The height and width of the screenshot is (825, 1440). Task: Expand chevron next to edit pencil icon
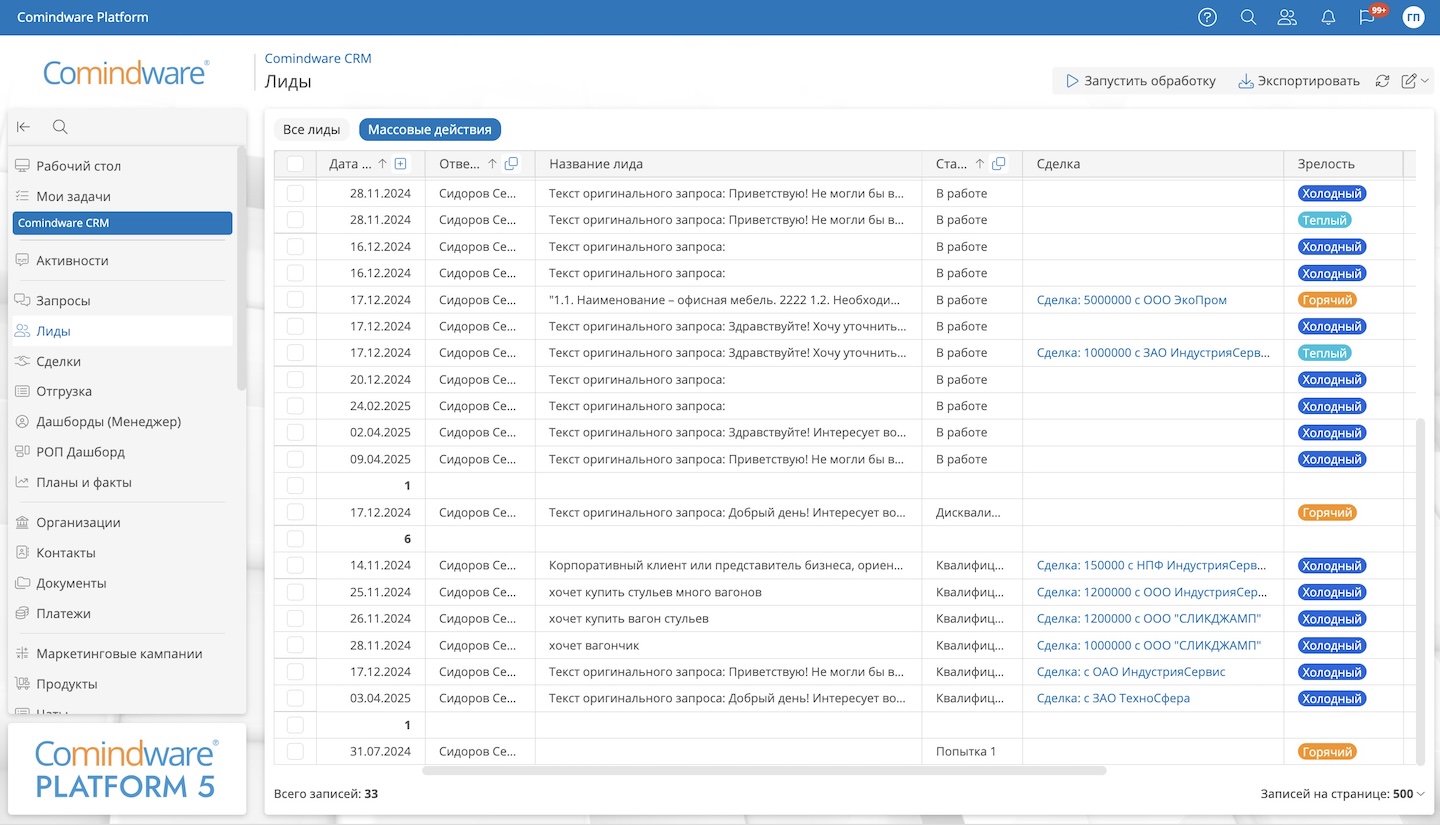pos(1425,81)
